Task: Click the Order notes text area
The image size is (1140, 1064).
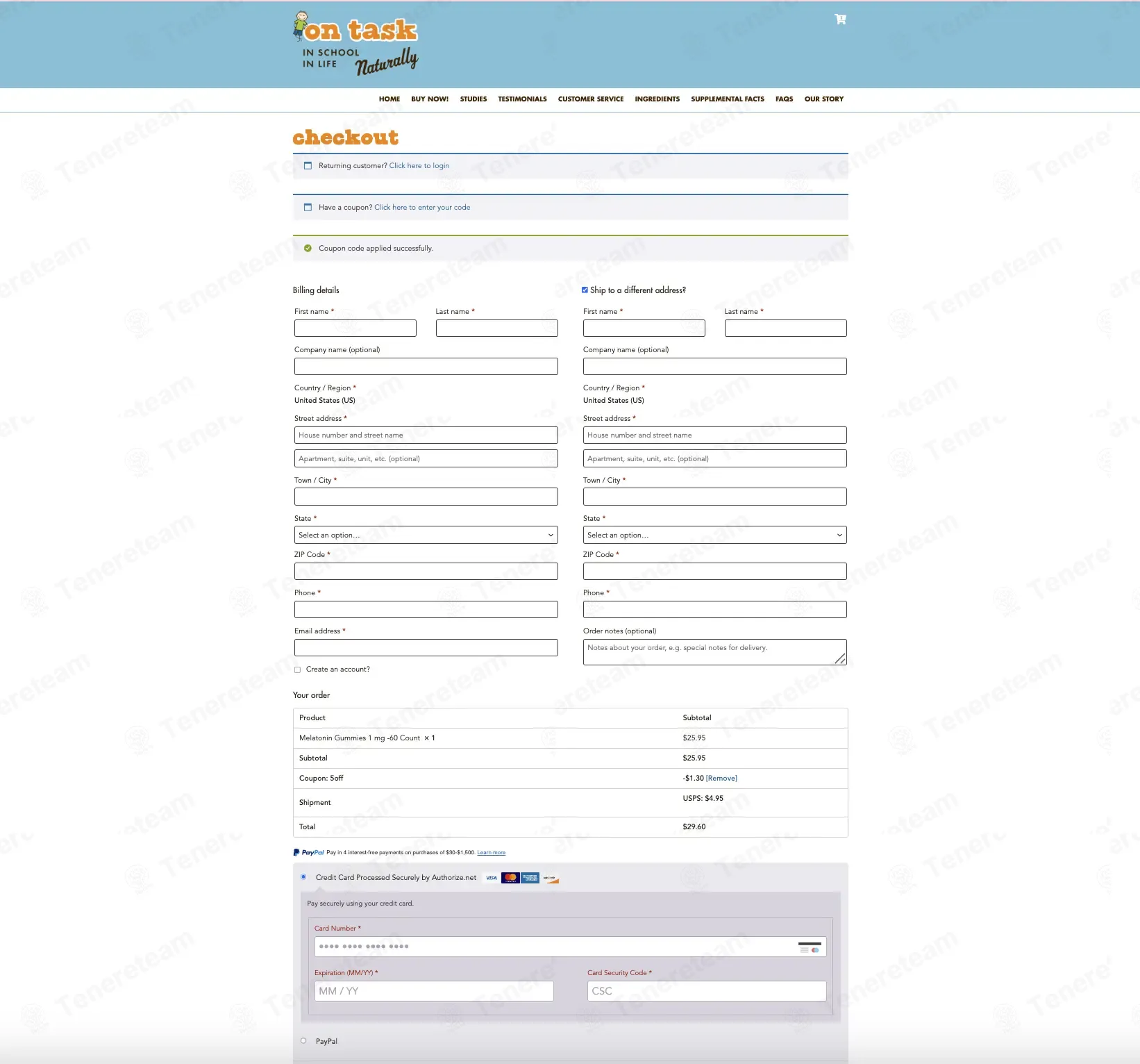Action: (715, 652)
